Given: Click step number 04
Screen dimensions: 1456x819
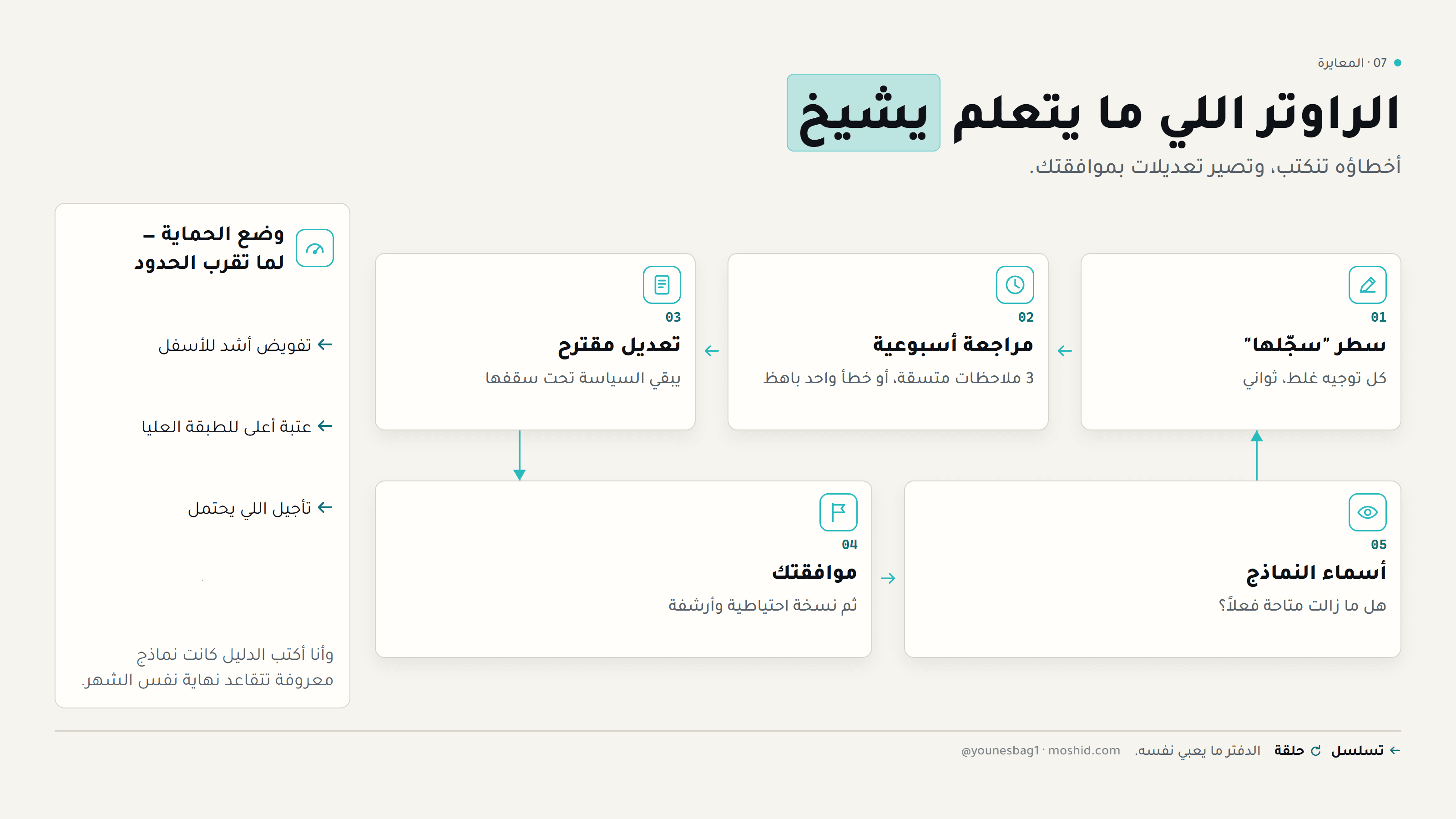Looking at the screenshot, I should [849, 544].
